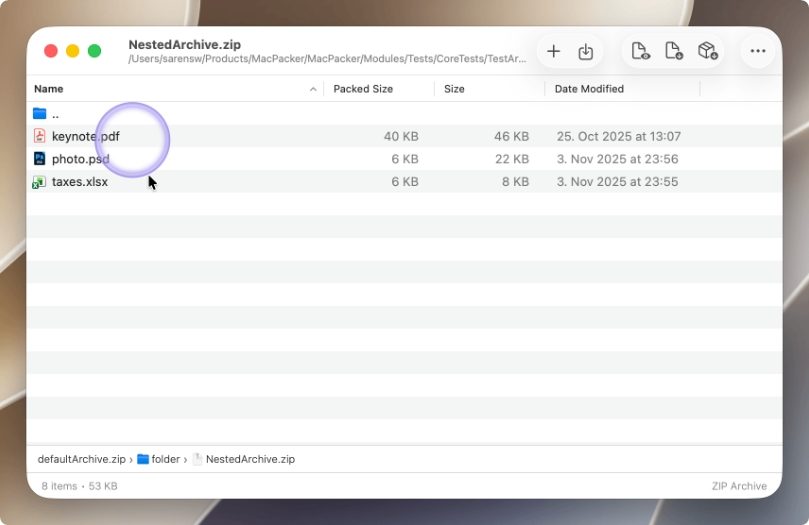Select the '..' parent directory row
809x525 pixels.
(404, 113)
